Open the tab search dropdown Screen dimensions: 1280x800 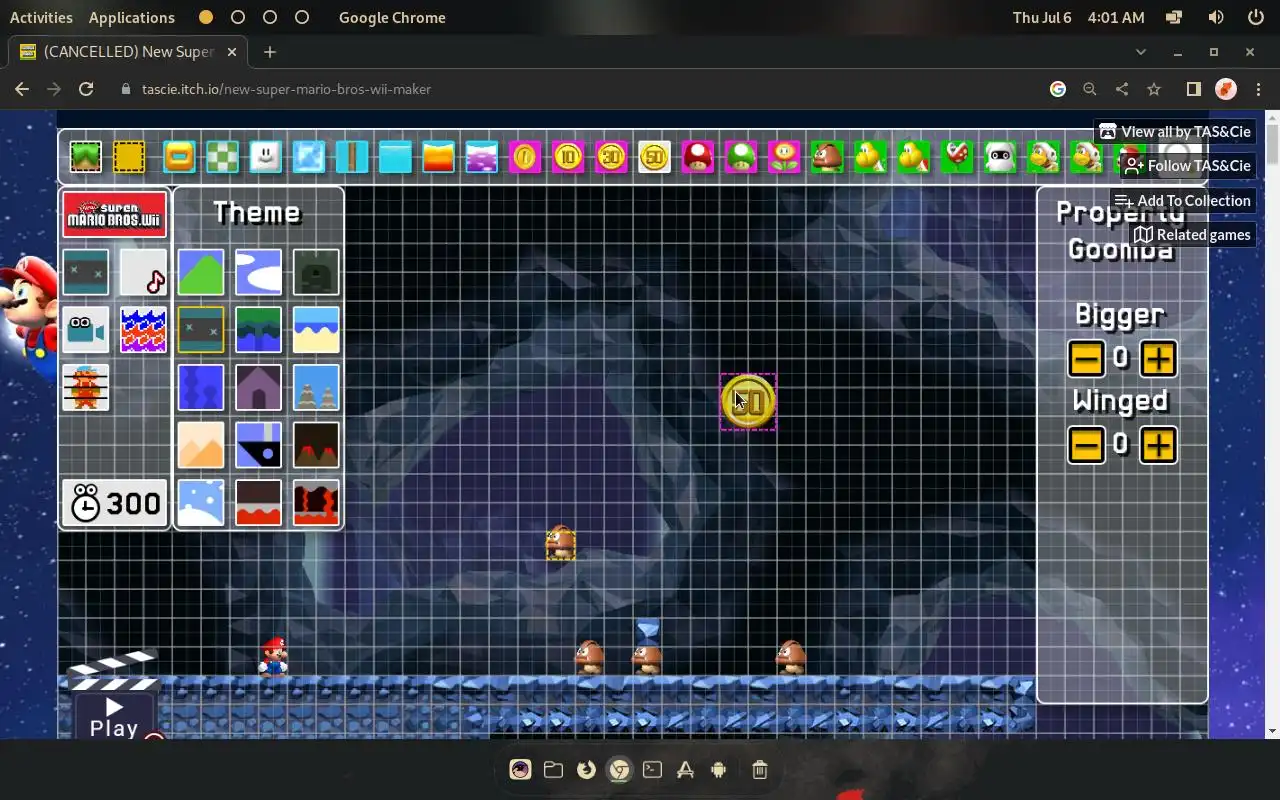[x=1141, y=52]
